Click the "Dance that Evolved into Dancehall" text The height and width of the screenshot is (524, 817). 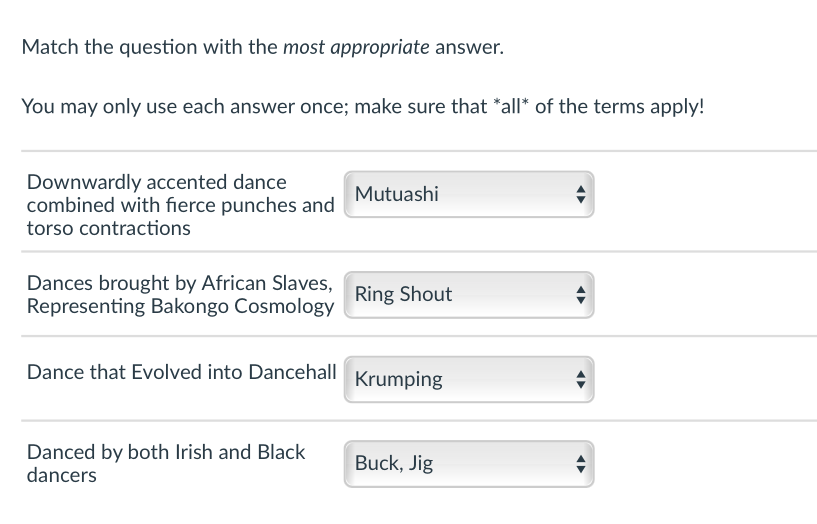click(x=181, y=372)
